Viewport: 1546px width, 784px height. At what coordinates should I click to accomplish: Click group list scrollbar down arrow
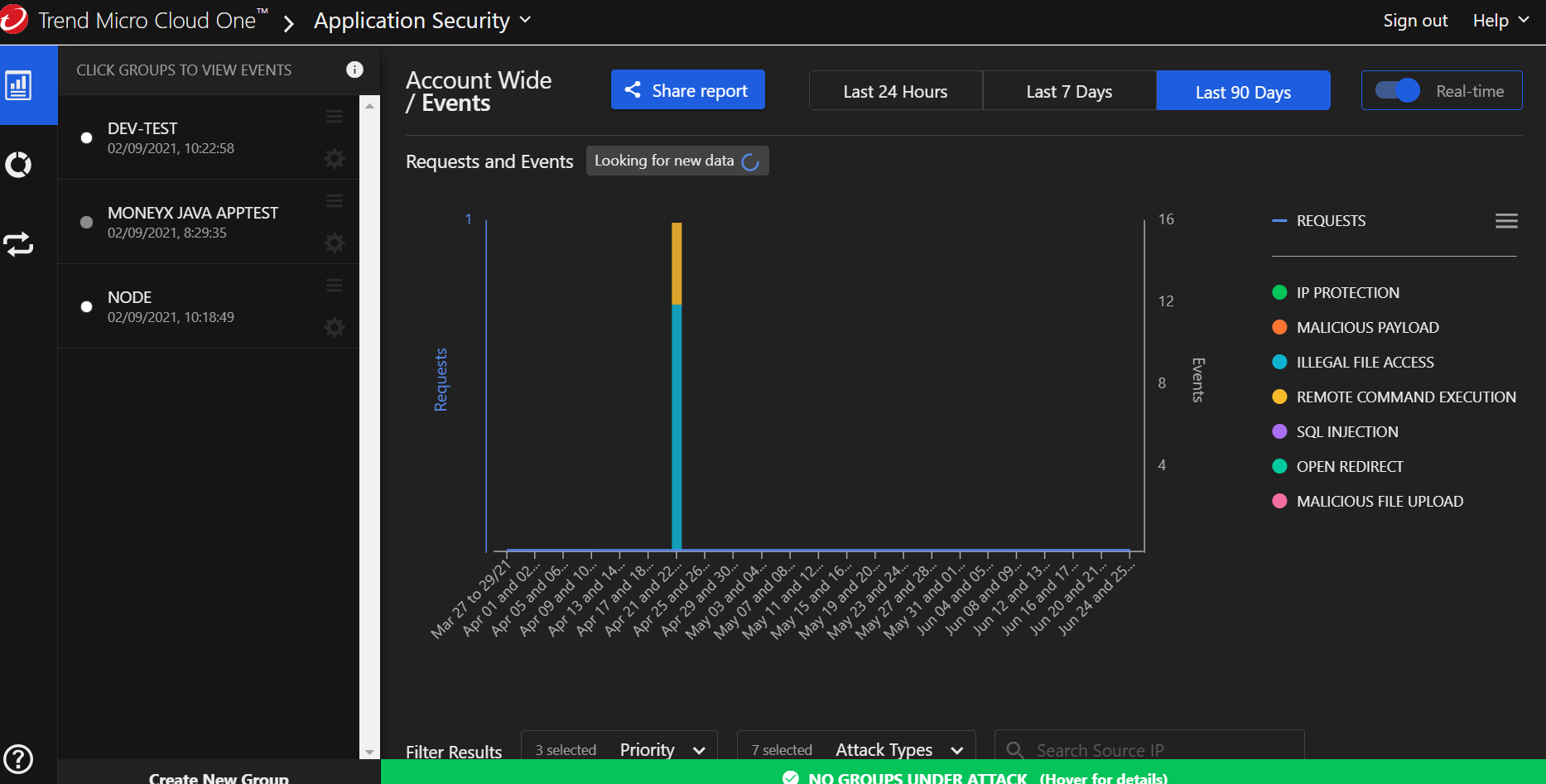click(x=369, y=752)
